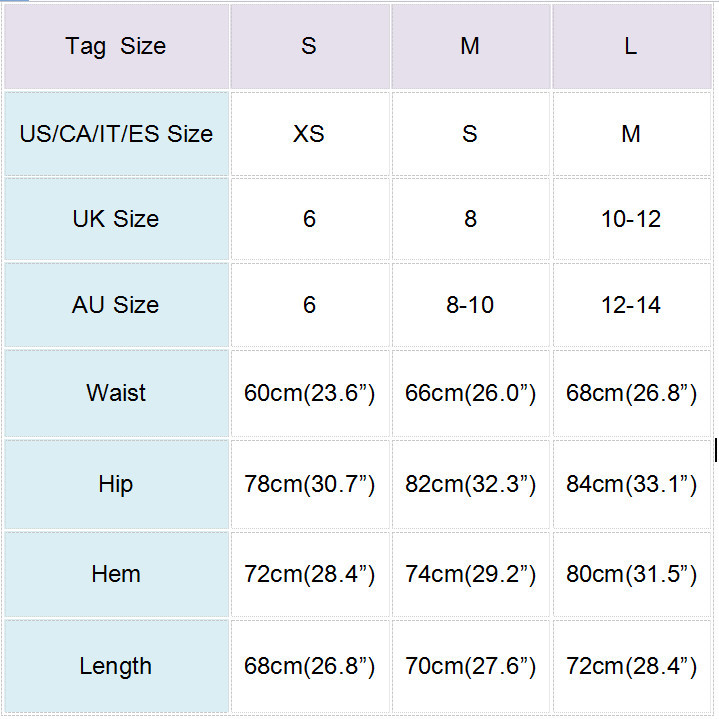This screenshot has height=719, width=719.
Task: Select the Hip row label
Action: 116,484
